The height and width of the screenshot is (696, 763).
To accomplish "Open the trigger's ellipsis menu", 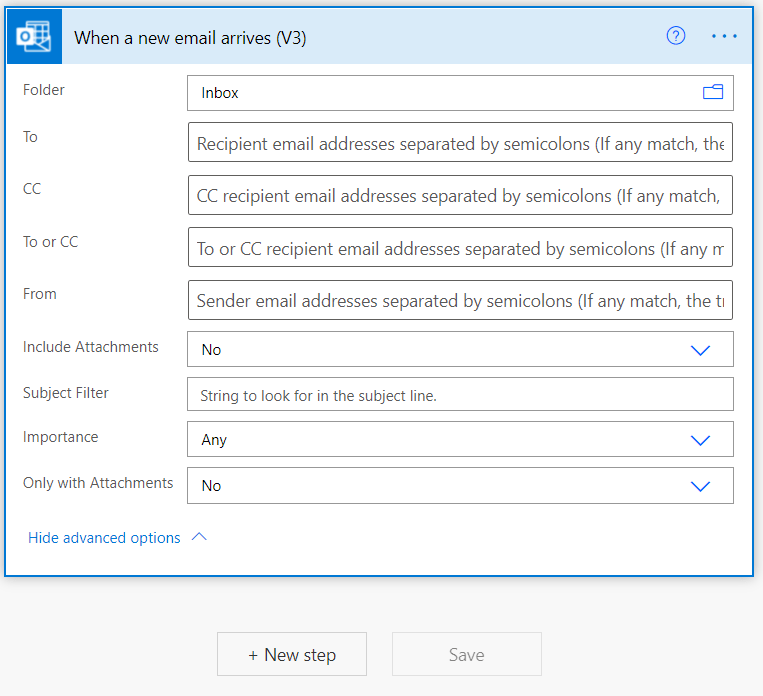I will [x=724, y=36].
